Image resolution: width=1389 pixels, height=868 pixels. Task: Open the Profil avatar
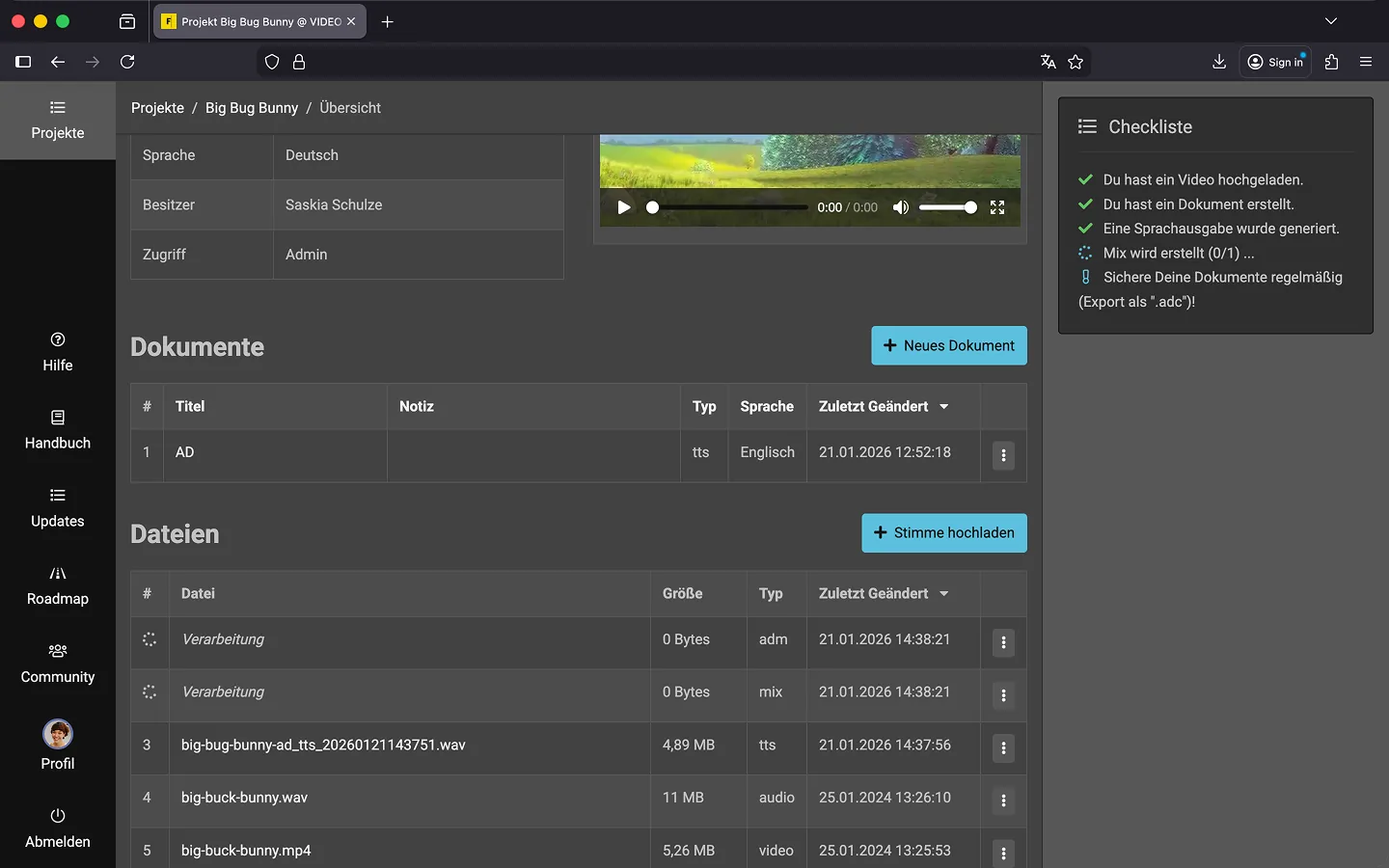coord(58,735)
